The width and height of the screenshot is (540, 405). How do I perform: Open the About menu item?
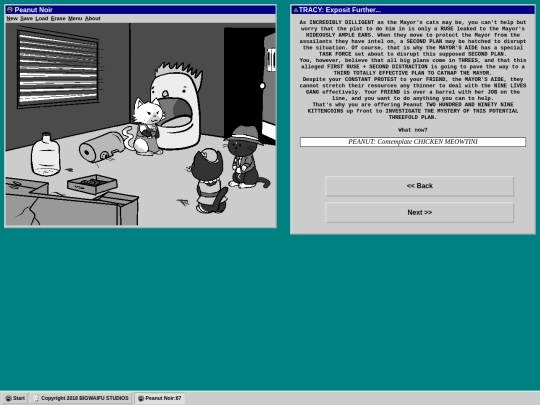tap(93, 19)
